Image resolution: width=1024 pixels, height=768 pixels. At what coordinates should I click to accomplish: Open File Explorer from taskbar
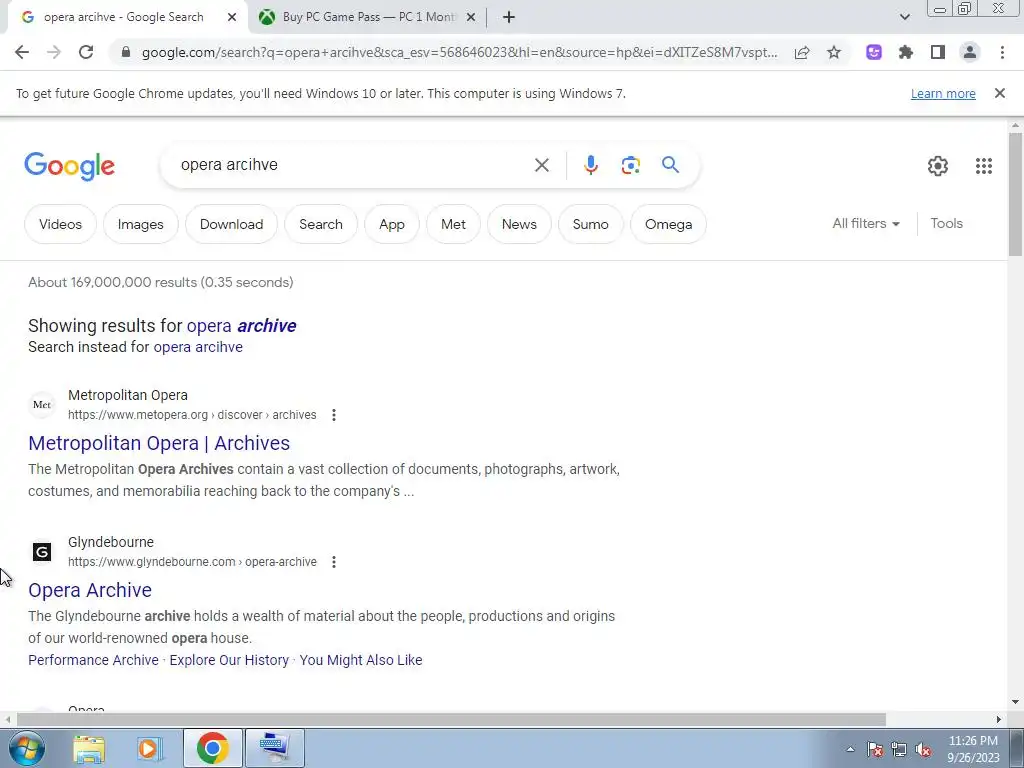coord(89,748)
